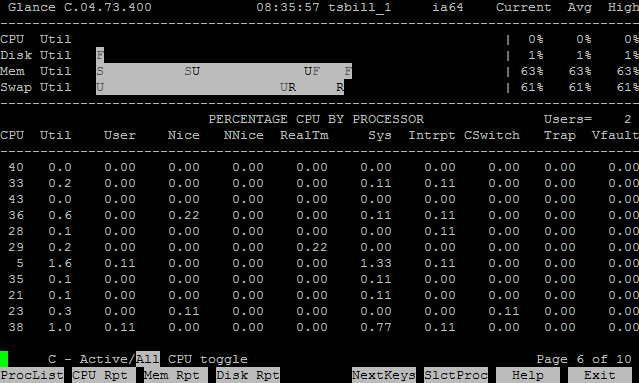This screenshot has width=639, height=383.
Task: Click the PERCENTAGE CPU BY PROCESSOR title
Action: [x=316, y=119]
